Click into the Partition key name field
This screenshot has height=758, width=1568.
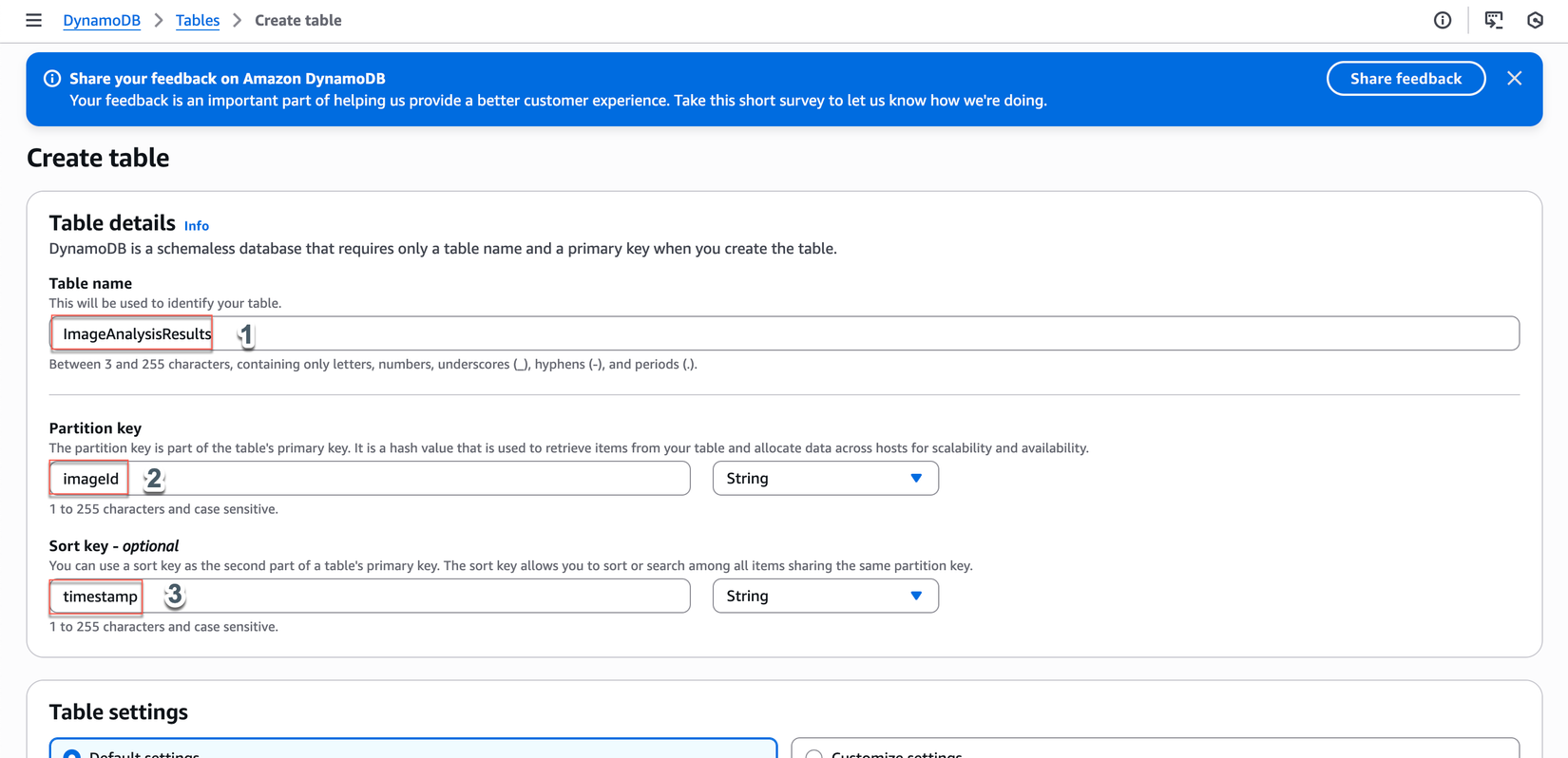click(370, 478)
